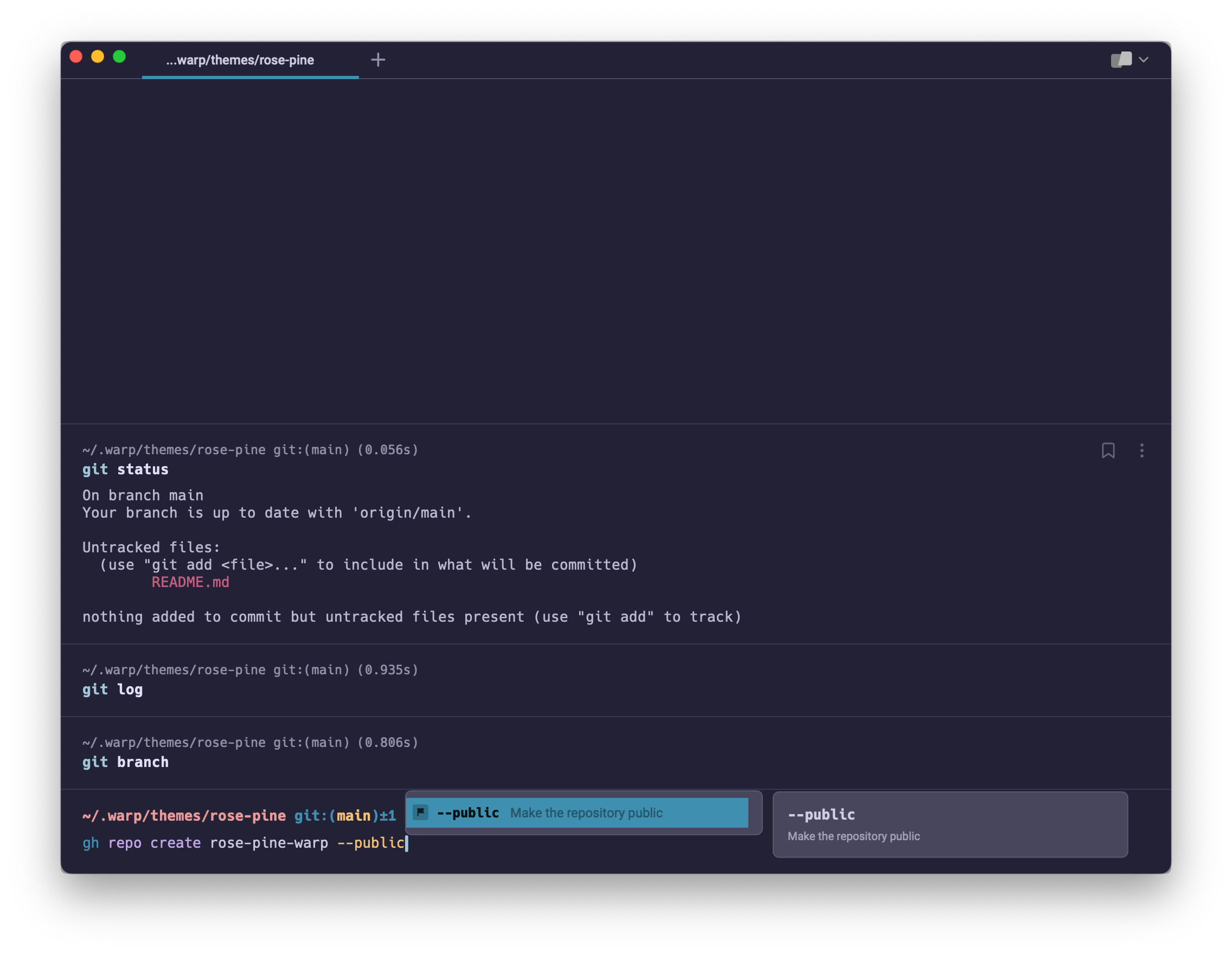Close the window with the red button
The image size is (1232, 954).
click(76, 56)
